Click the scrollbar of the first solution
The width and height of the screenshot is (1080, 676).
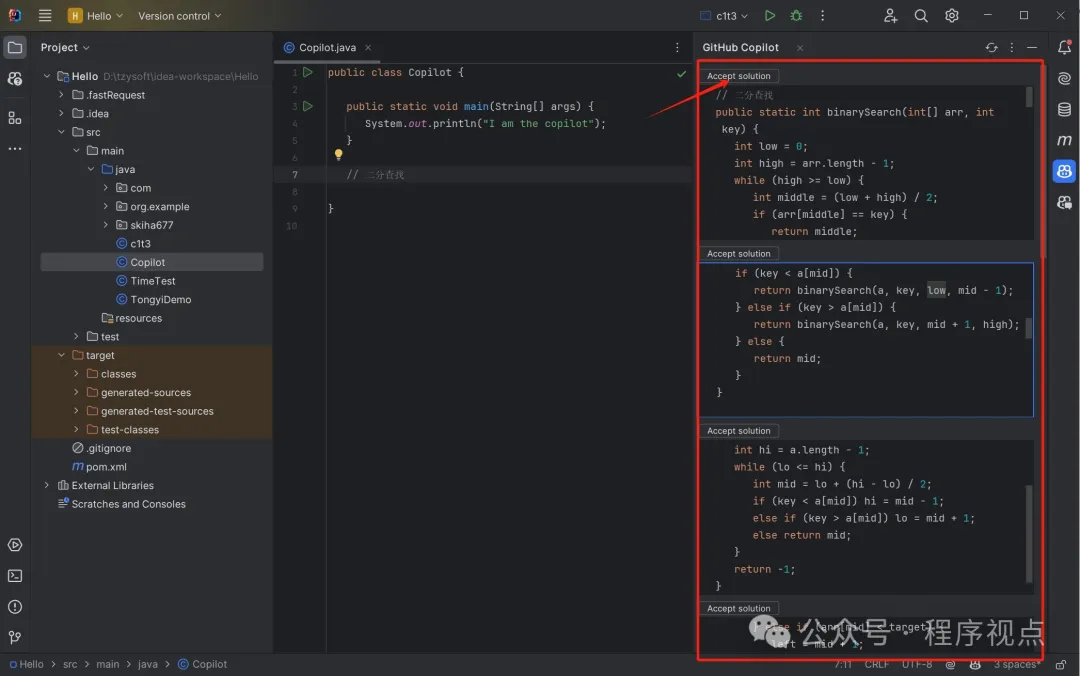[x=1029, y=96]
